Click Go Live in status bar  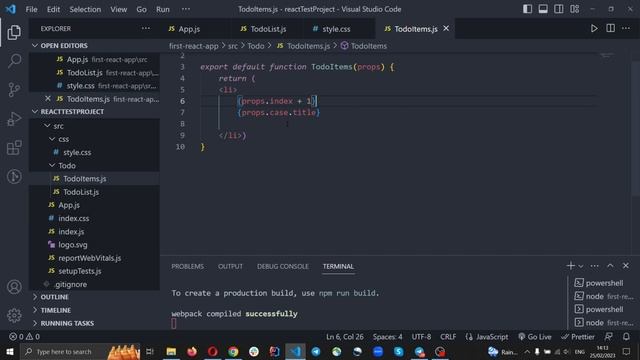pyautogui.click(x=535, y=337)
